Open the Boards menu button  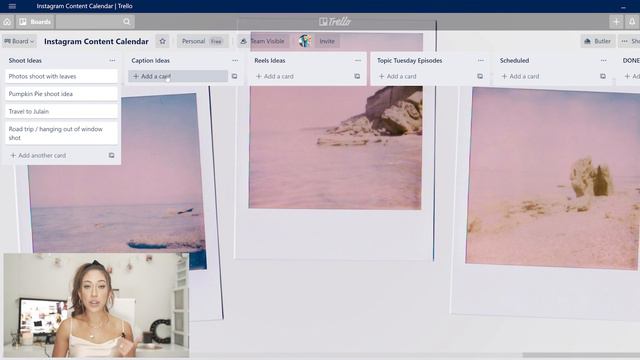pos(35,22)
